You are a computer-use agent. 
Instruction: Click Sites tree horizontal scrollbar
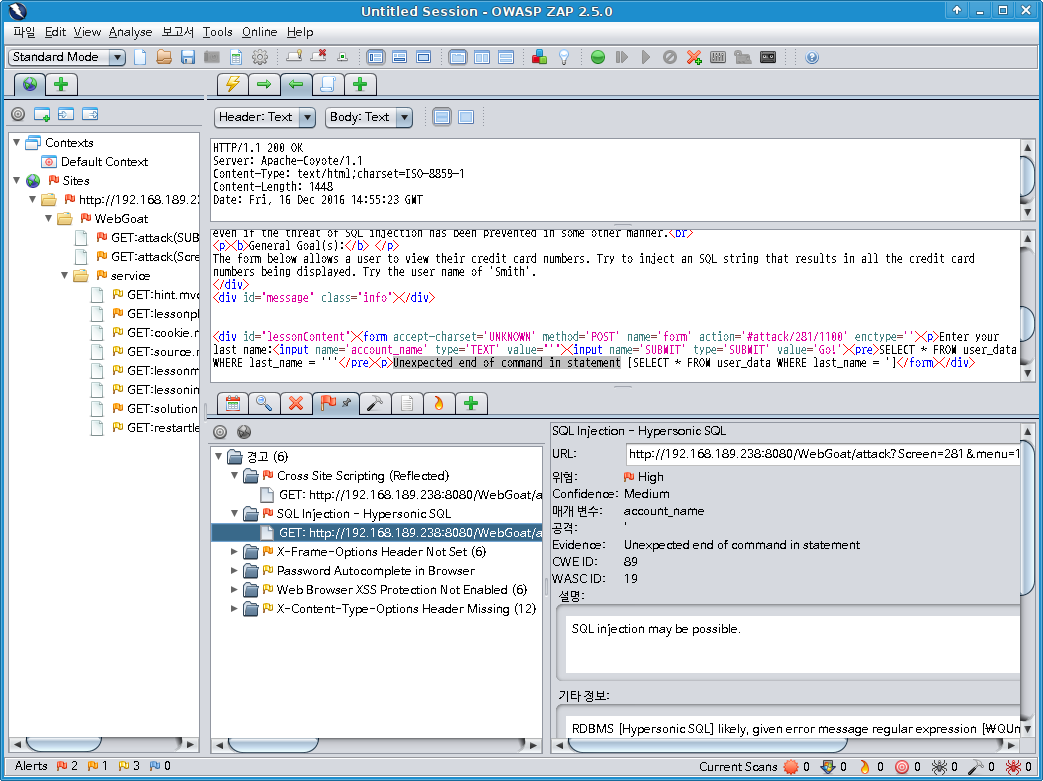pyautogui.click(x=104, y=744)
